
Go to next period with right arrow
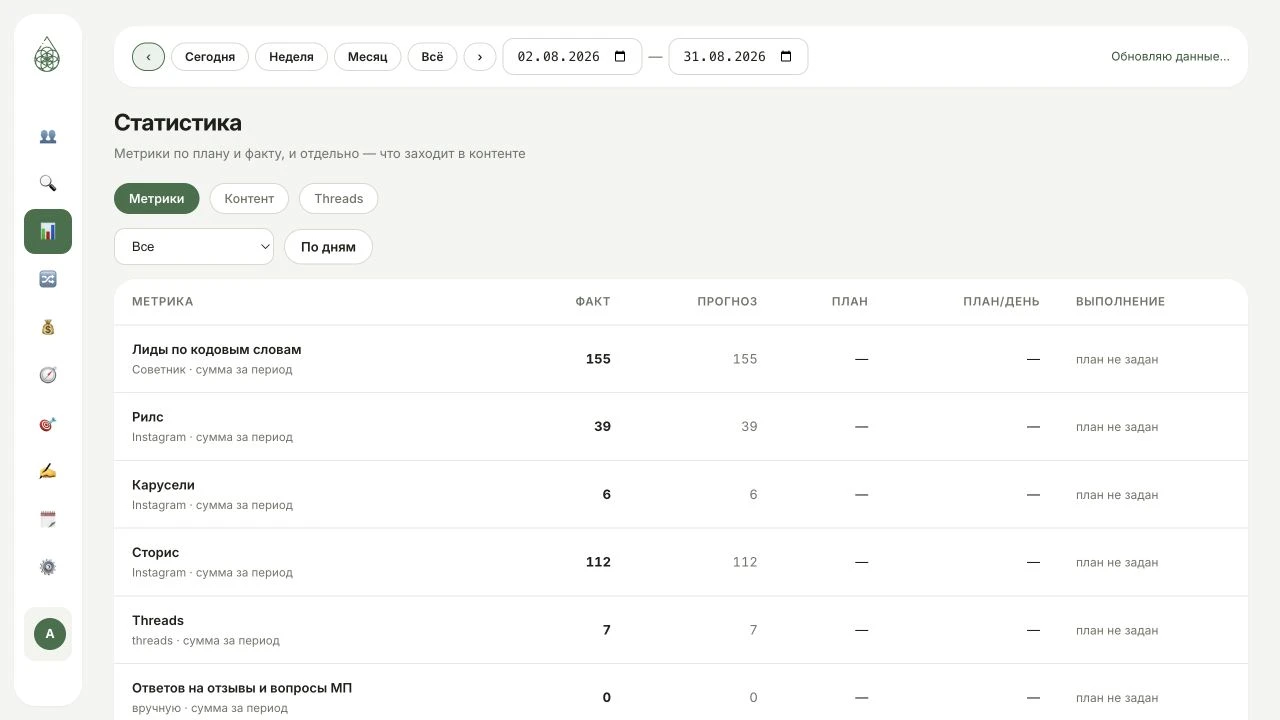click(480, 57)
